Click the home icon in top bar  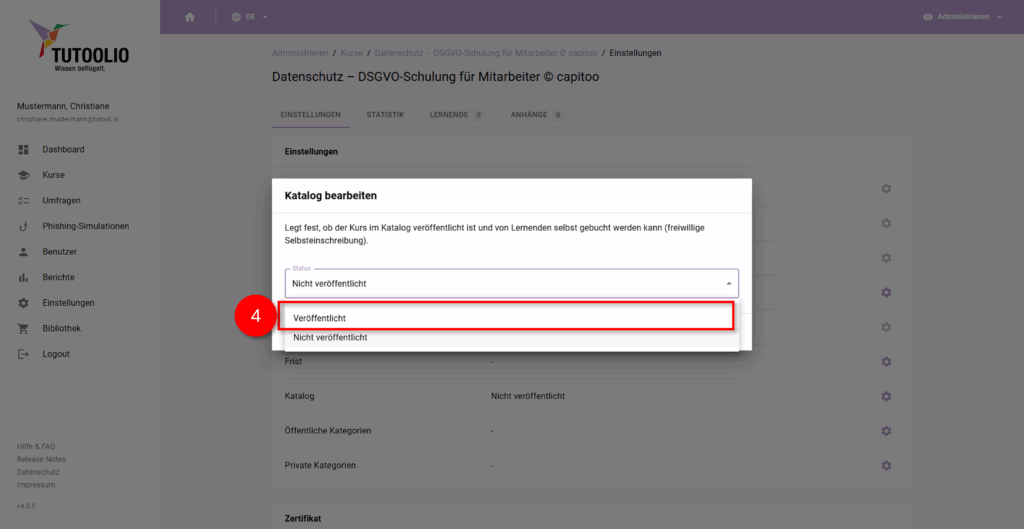[x=190, y=17]
